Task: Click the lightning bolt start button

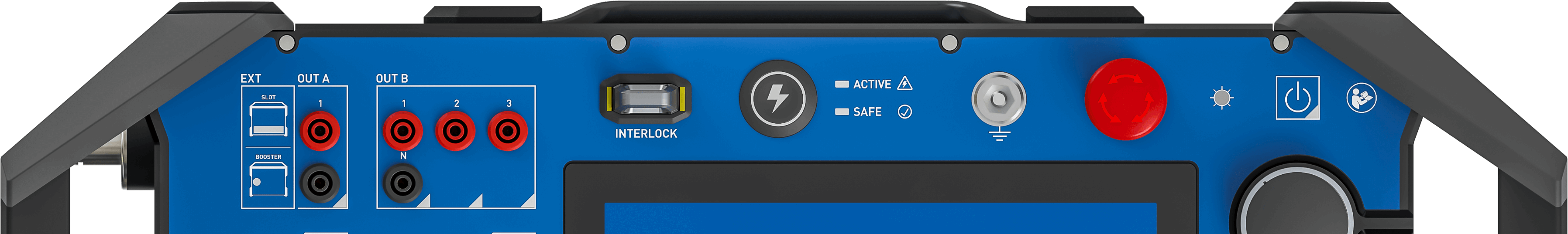Action: point(778,98)
